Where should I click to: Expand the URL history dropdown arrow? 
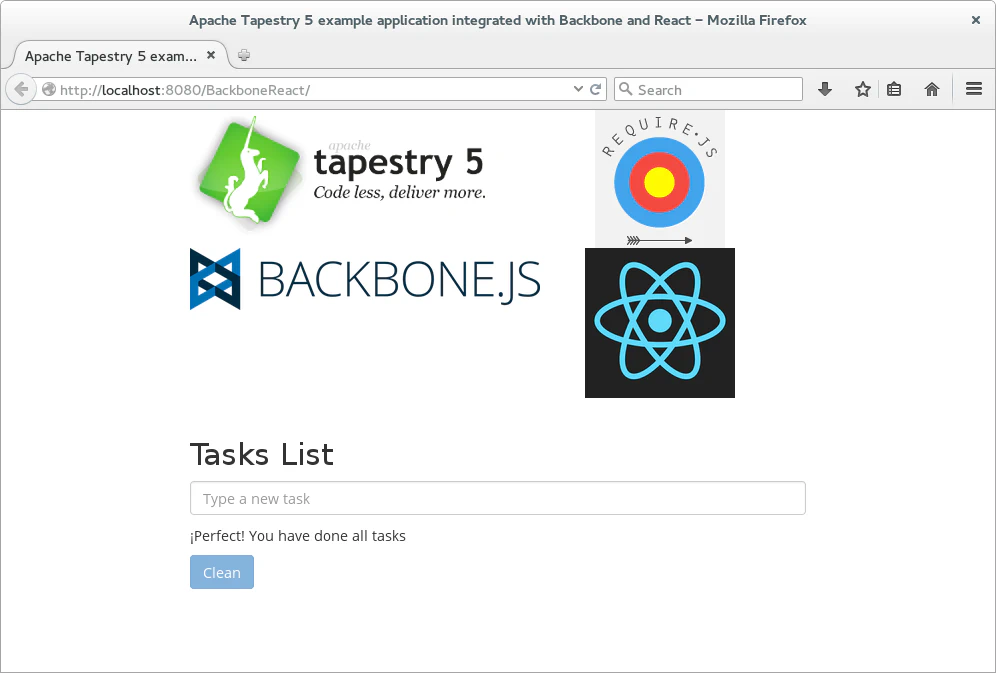click(578, 89)
